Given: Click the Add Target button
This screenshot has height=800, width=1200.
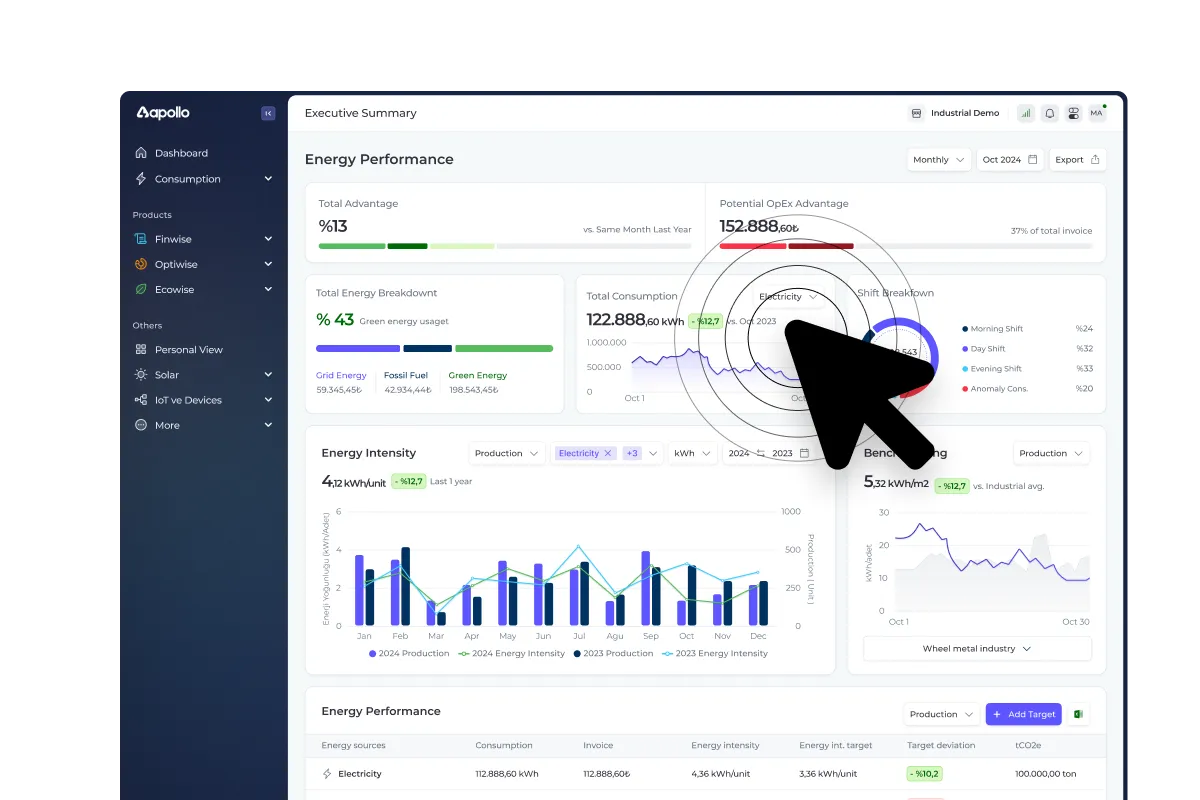Looking at the screenshot, I should coord(1023,714).
